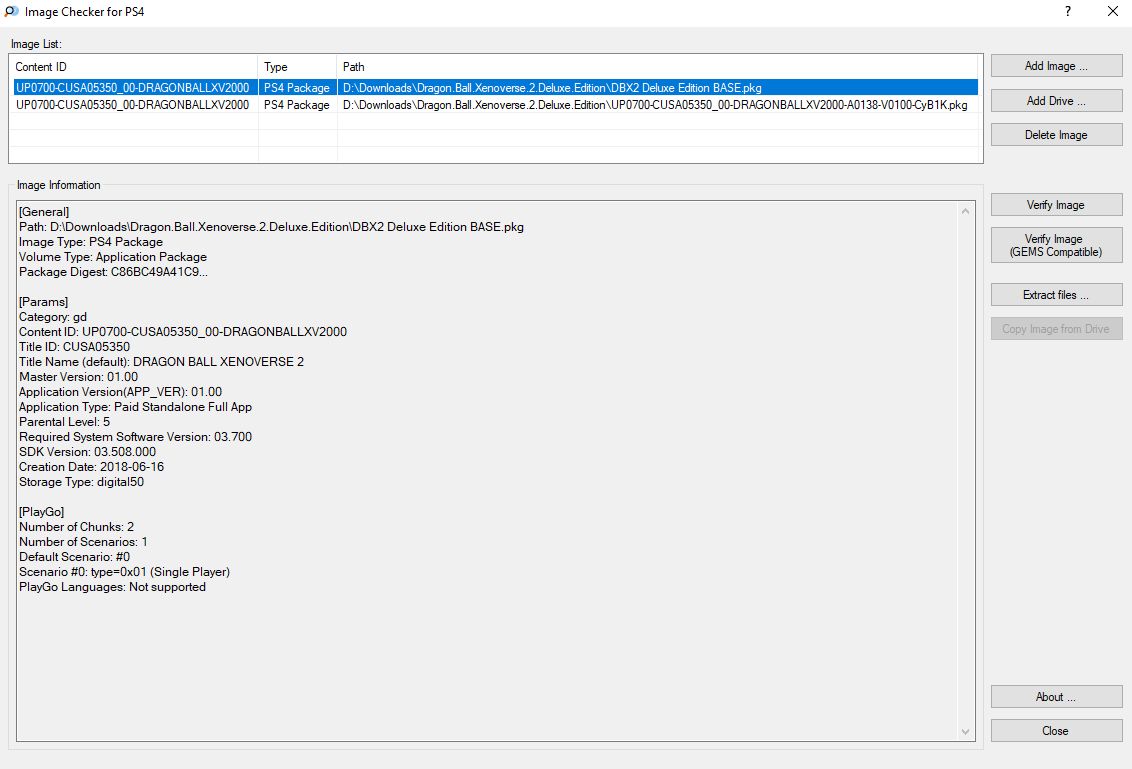This screenshot has width=1132, height=769.
Task: Click Number of Chunks: 2 line
Action: coord(77,527)
